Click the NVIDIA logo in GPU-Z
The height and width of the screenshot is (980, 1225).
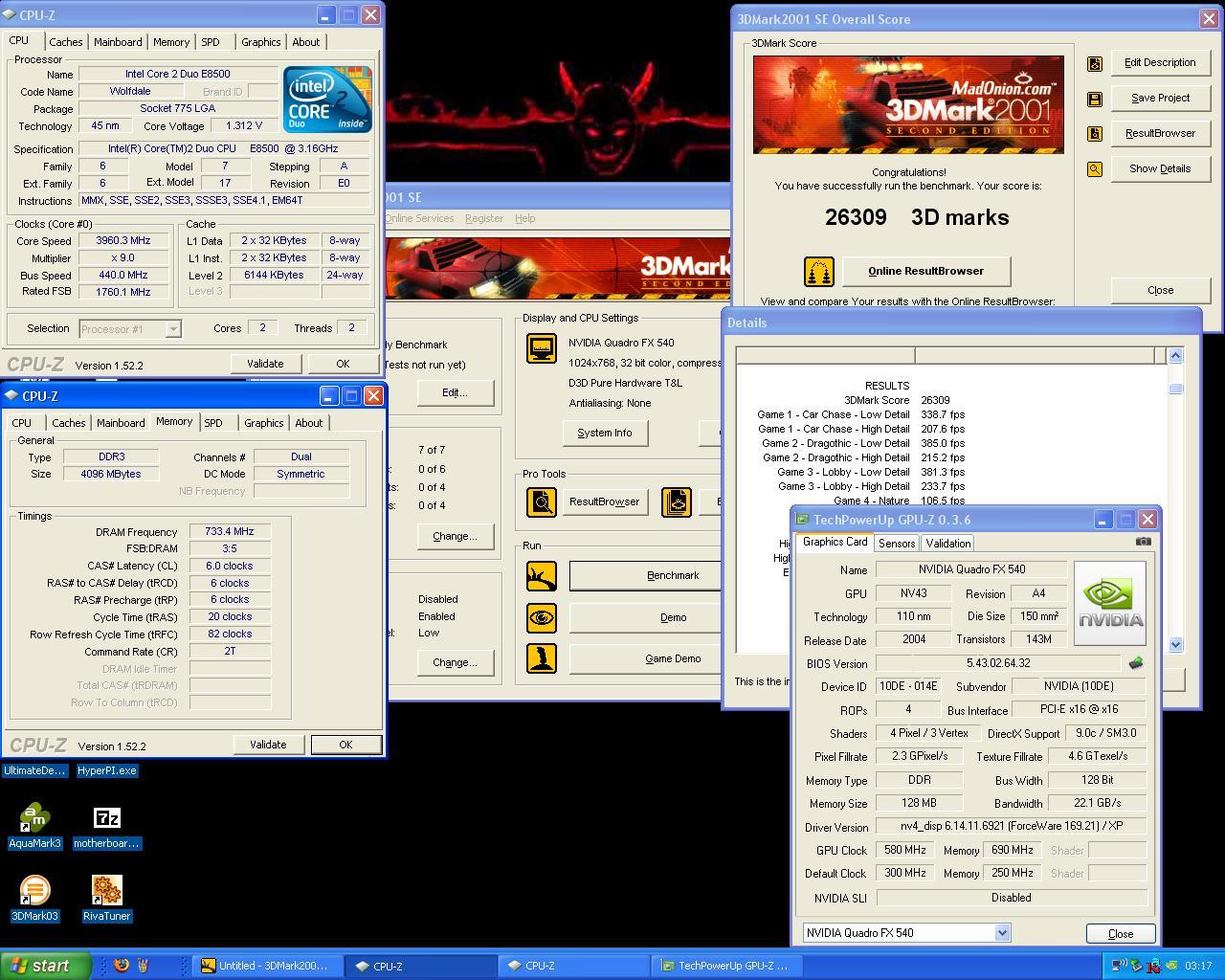1110,603
